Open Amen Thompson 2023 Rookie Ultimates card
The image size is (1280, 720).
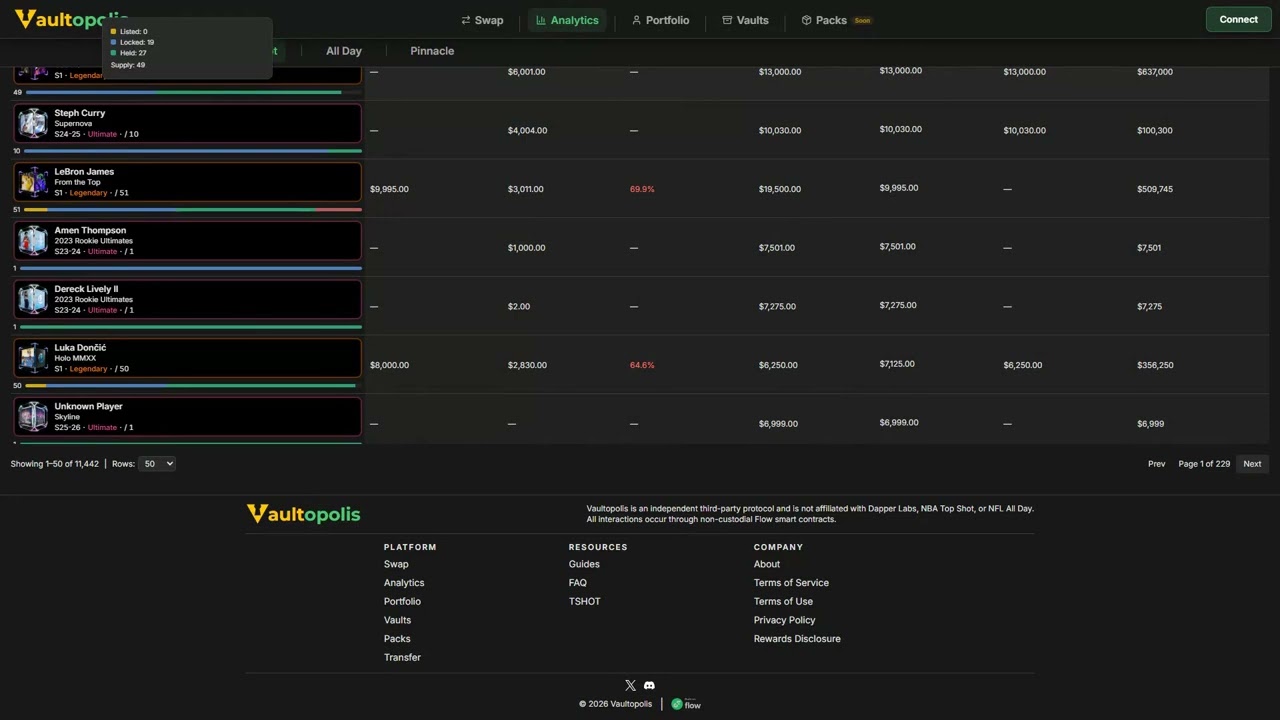coord(187,241)
